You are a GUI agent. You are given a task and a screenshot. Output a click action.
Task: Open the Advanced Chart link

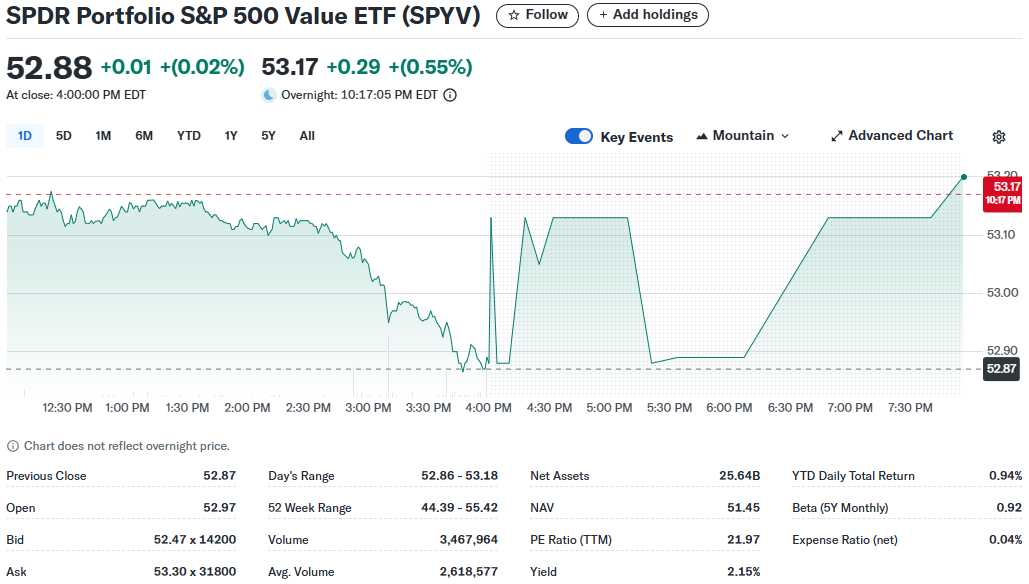[892, 136]
